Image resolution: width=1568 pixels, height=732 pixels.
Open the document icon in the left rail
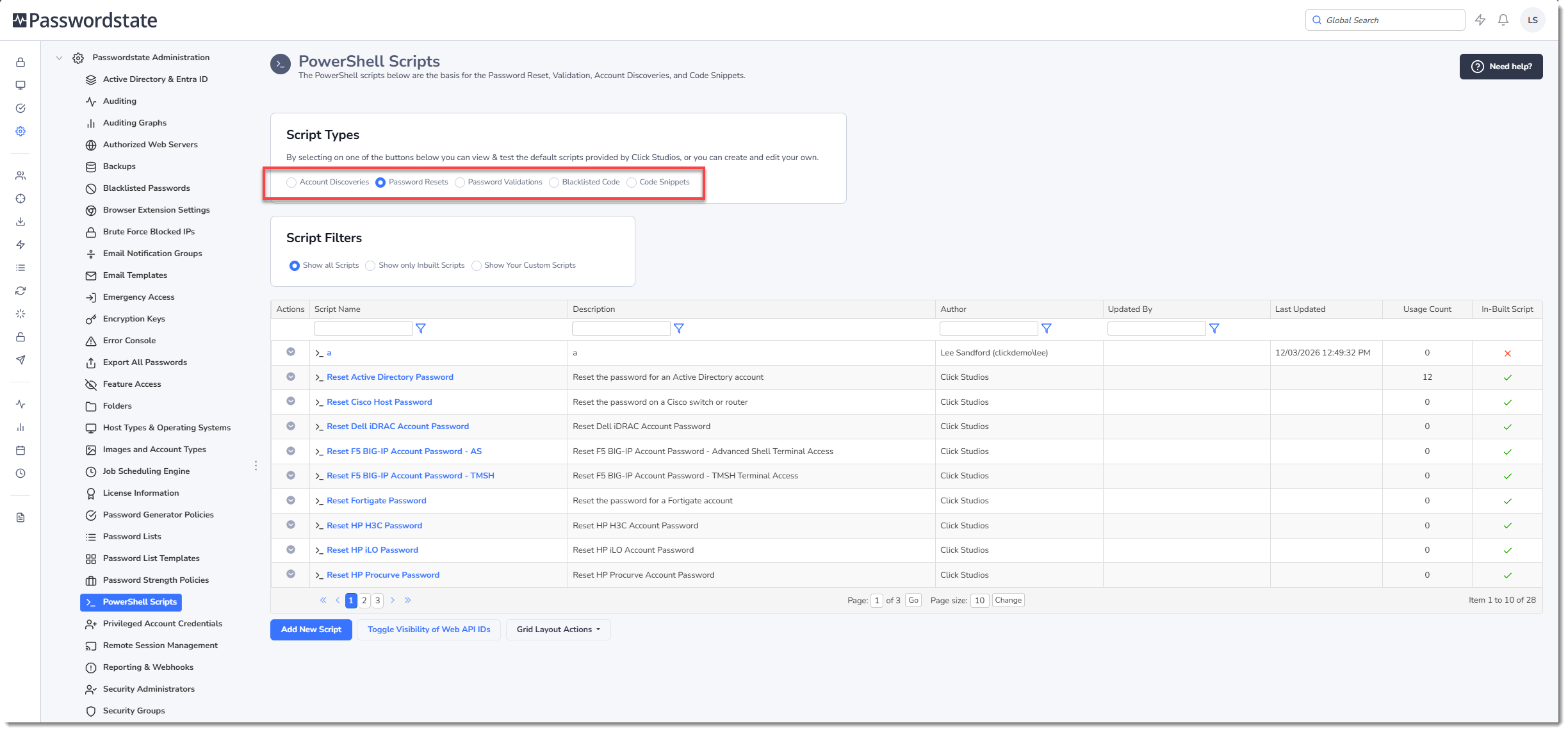[20, 517]
